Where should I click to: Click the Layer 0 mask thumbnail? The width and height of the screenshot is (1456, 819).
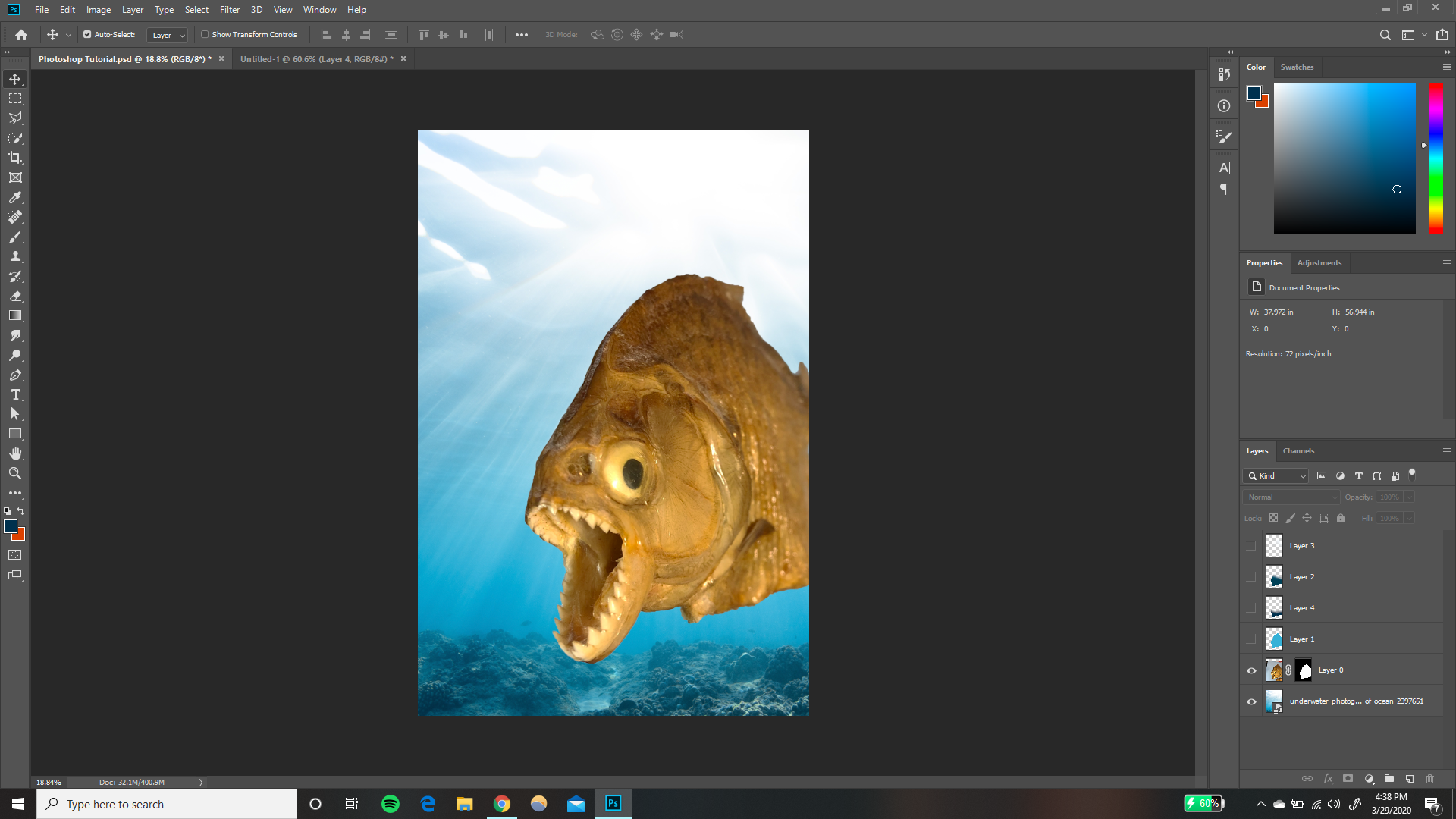[1304, 670]
